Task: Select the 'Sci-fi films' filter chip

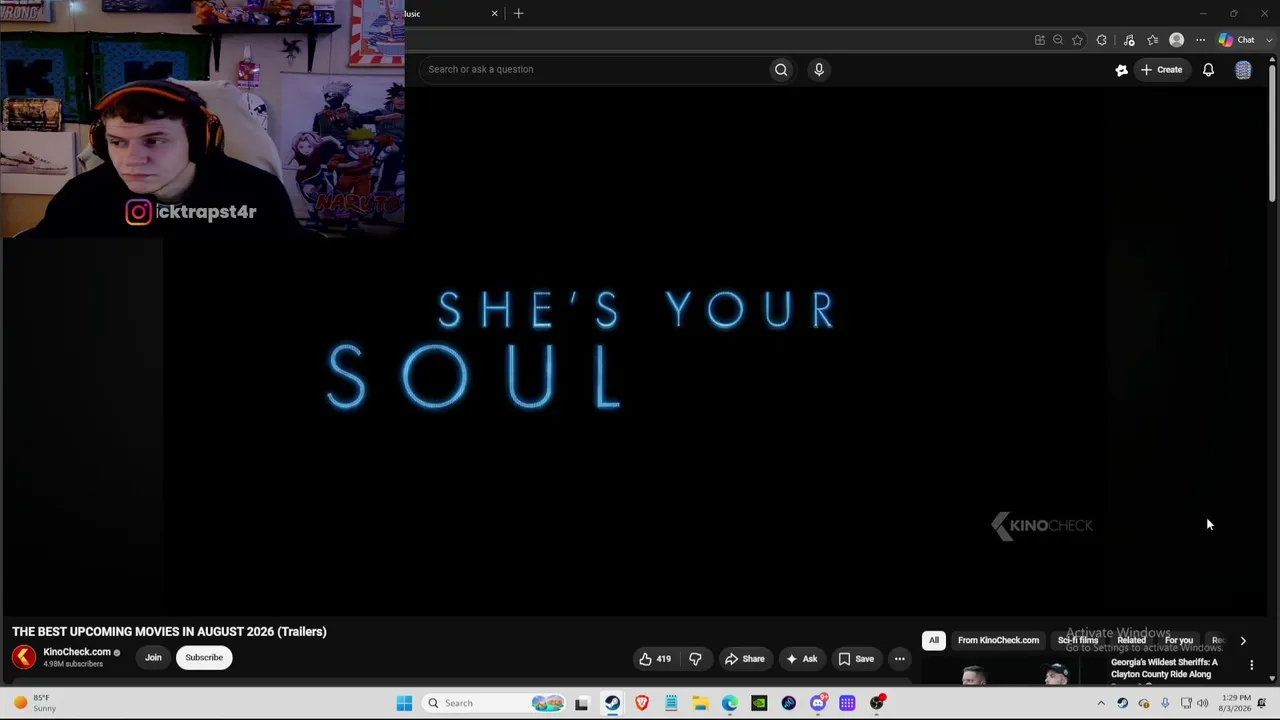Action: pos(1078,640)
